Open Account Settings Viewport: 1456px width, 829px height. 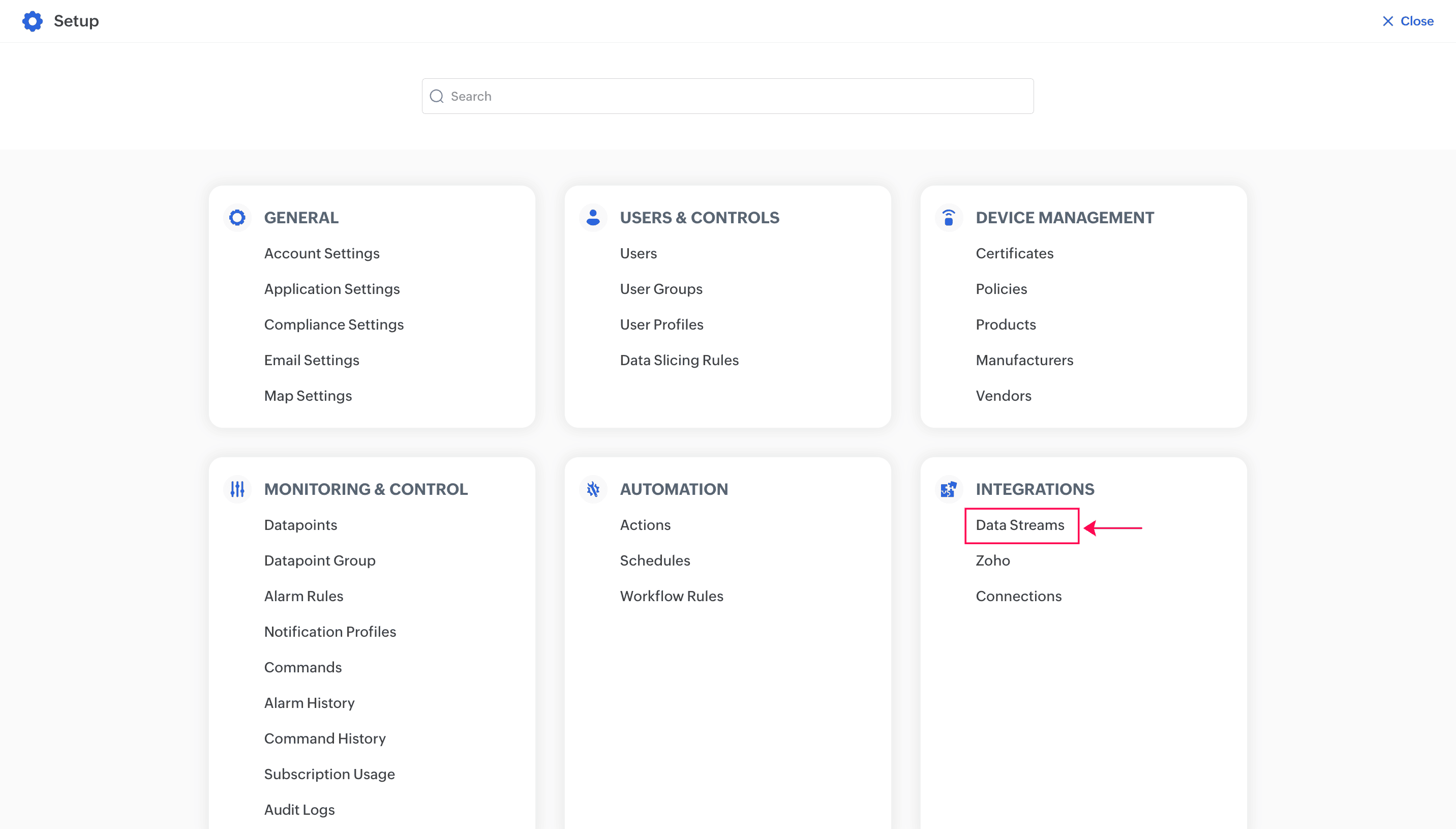coord(321,253)
